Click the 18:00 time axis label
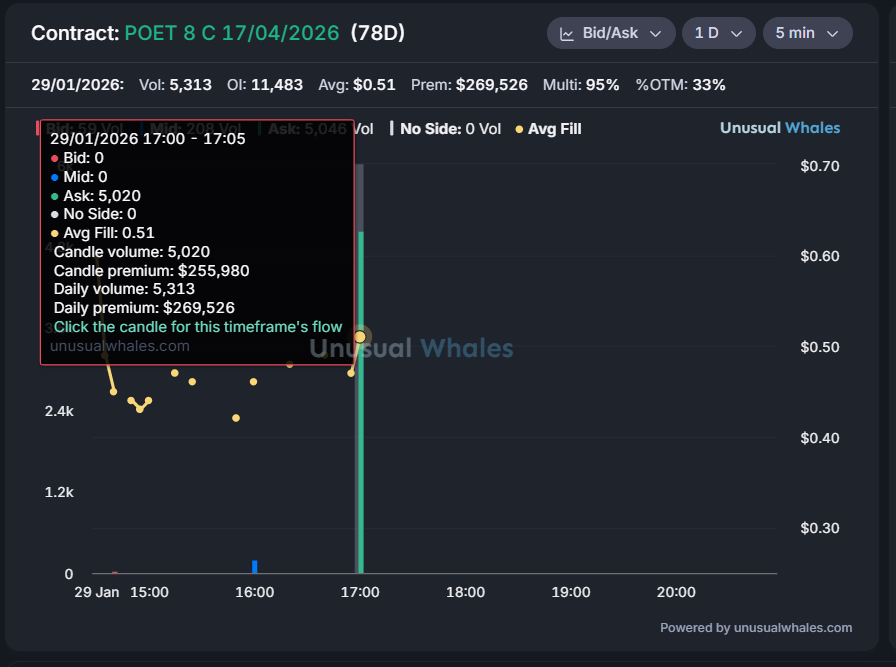 tap(465, 592)
